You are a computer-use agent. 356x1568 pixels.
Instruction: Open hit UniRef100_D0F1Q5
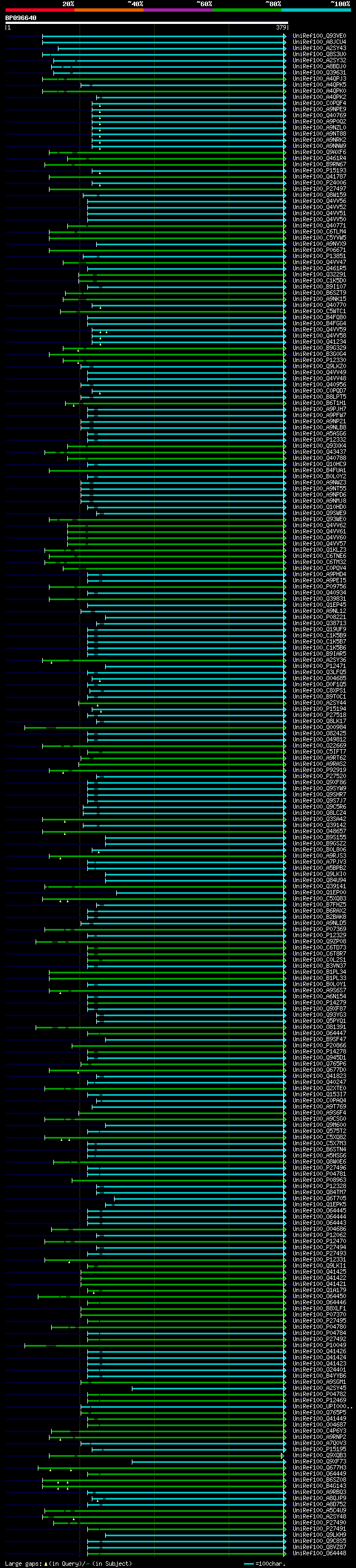pos(319,684)
